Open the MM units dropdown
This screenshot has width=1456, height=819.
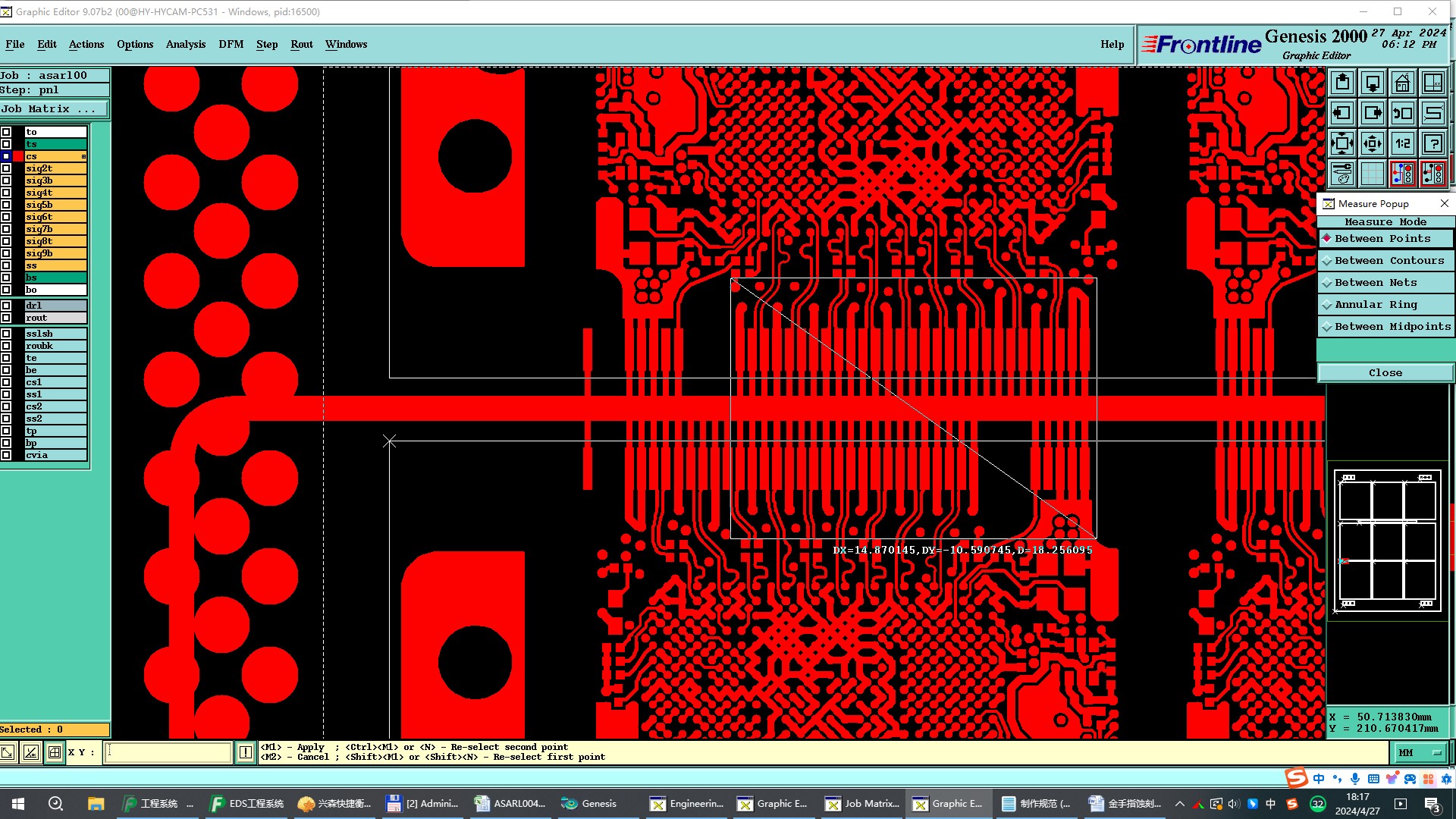[x=1420, y=752]
